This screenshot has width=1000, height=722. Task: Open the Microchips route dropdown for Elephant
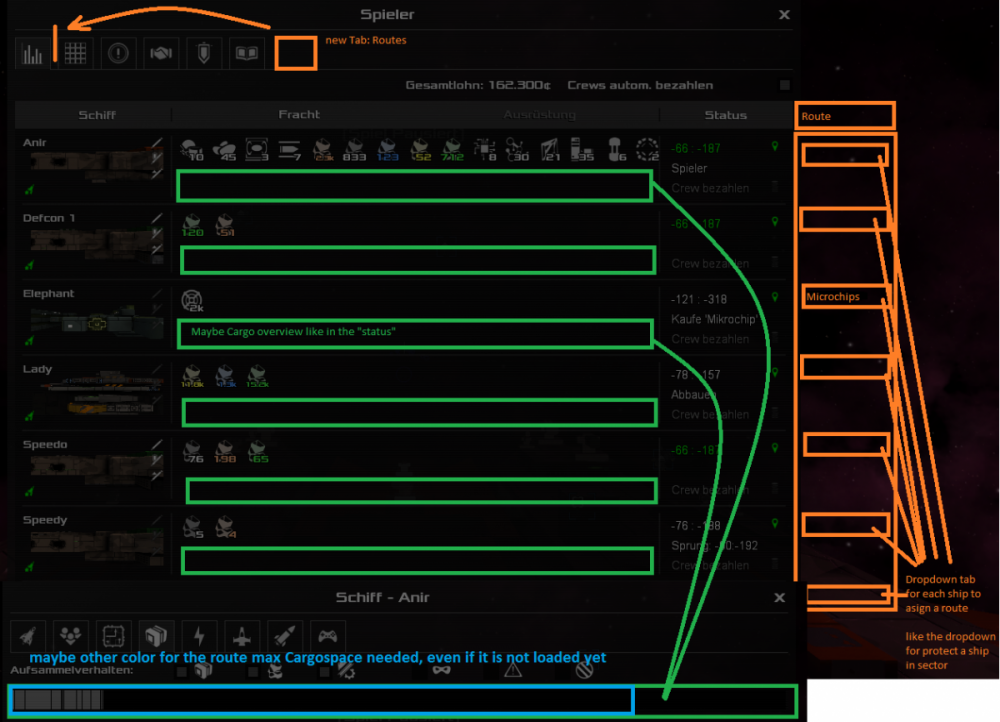(x=846, y=296)
